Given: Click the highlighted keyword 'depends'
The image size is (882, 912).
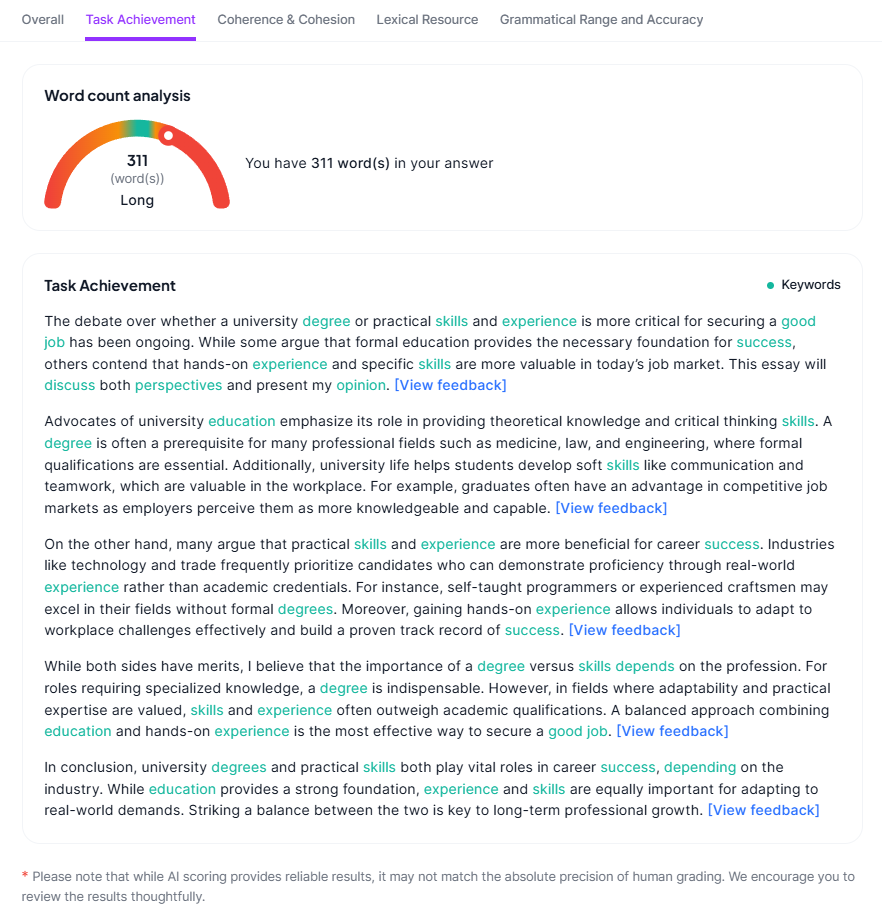Looking at the screenshot, I should pyautogui.click(x=644, y=666).
